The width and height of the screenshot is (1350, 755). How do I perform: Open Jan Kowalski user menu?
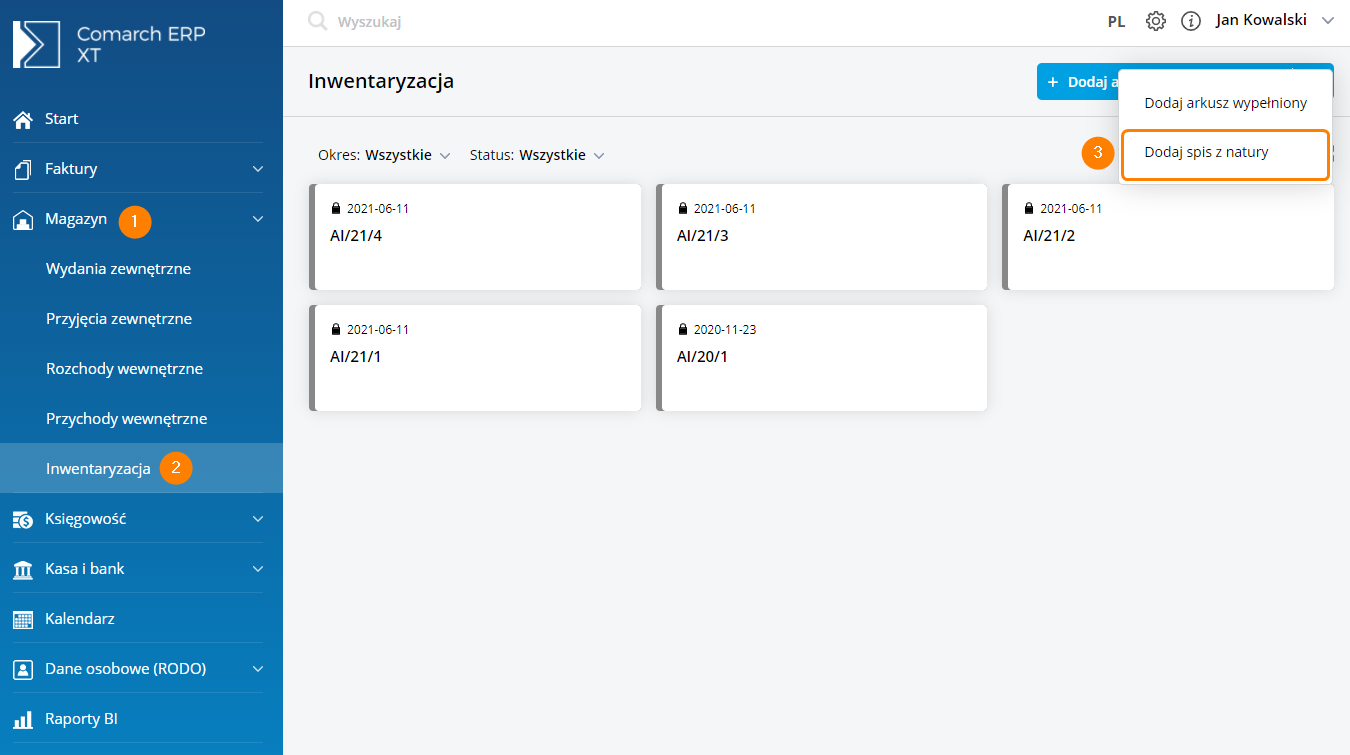[x=1275, y=20]
